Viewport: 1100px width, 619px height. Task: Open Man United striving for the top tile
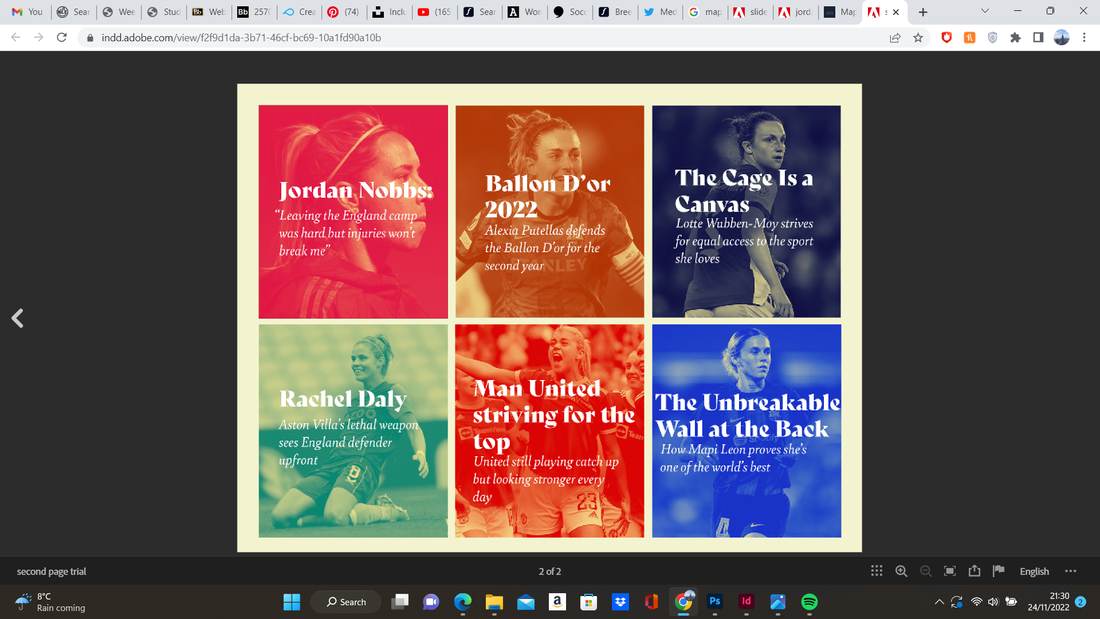click(x=549, y=431)
